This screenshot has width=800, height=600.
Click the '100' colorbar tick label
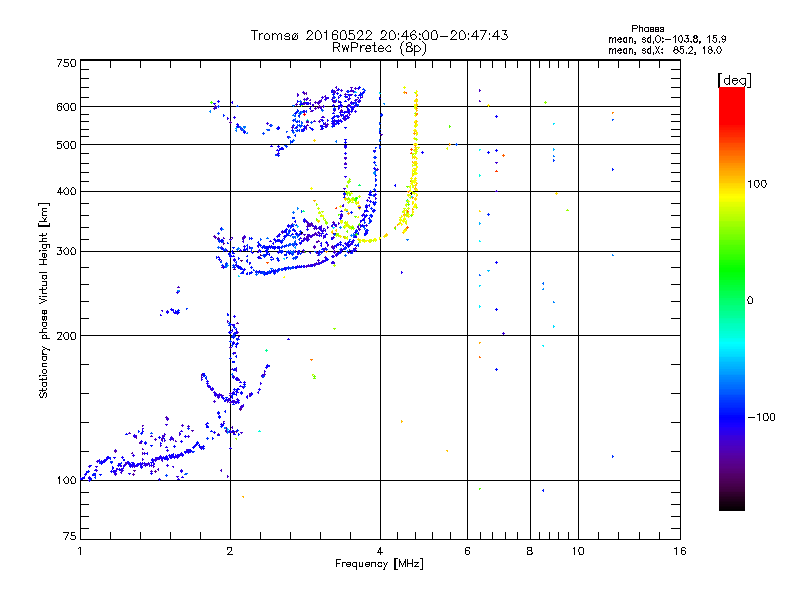[757, 184]
